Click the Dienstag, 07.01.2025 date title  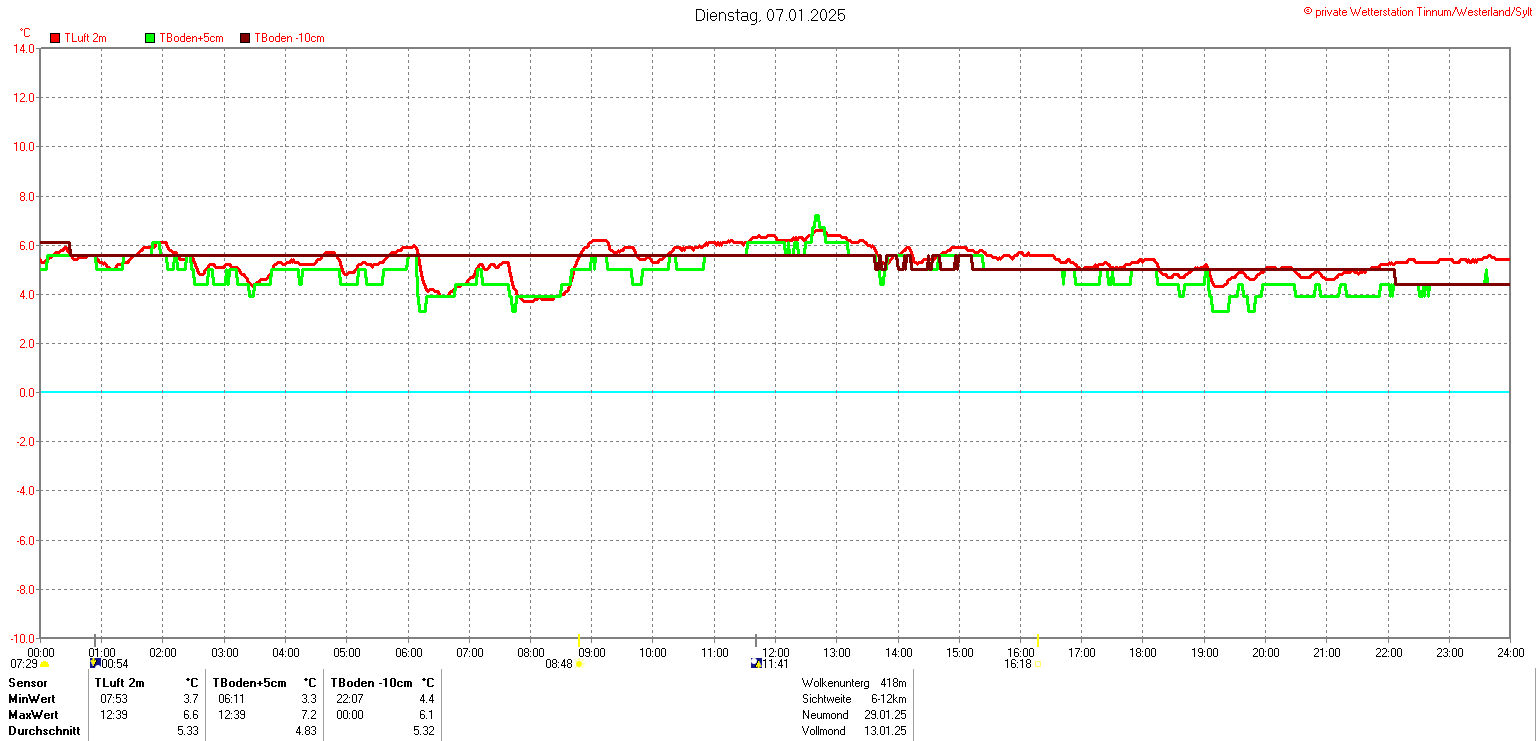(x=770, y=15)
